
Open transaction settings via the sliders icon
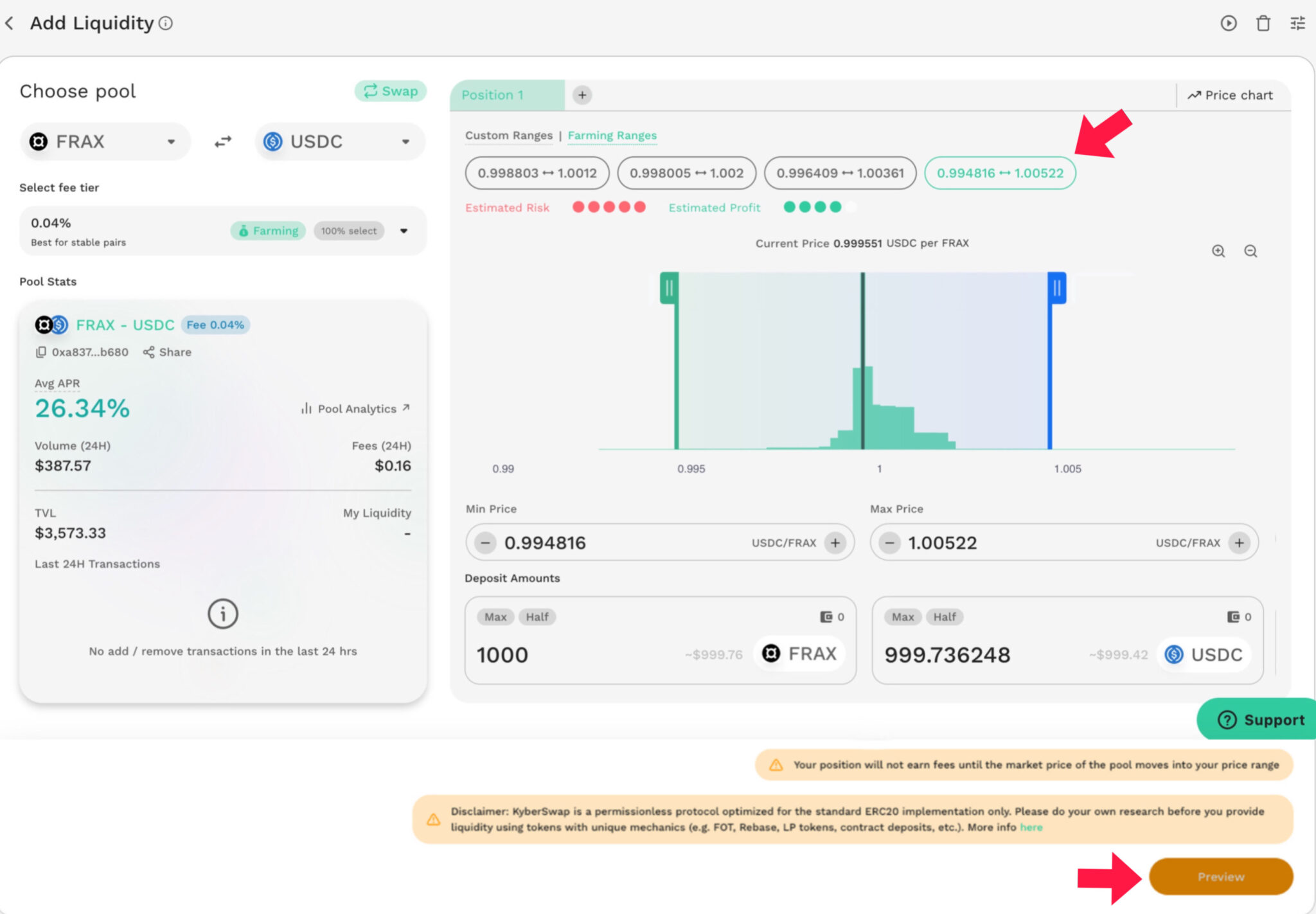tap(1297, 23)
